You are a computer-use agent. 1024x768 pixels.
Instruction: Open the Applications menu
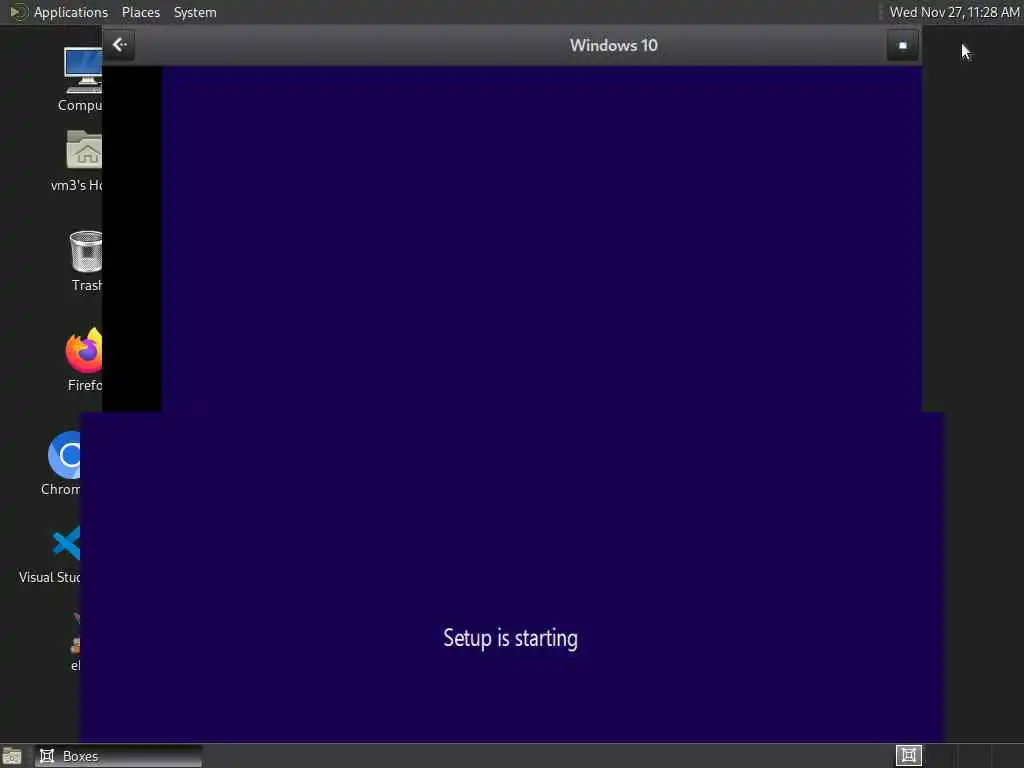tap(71, 12)
